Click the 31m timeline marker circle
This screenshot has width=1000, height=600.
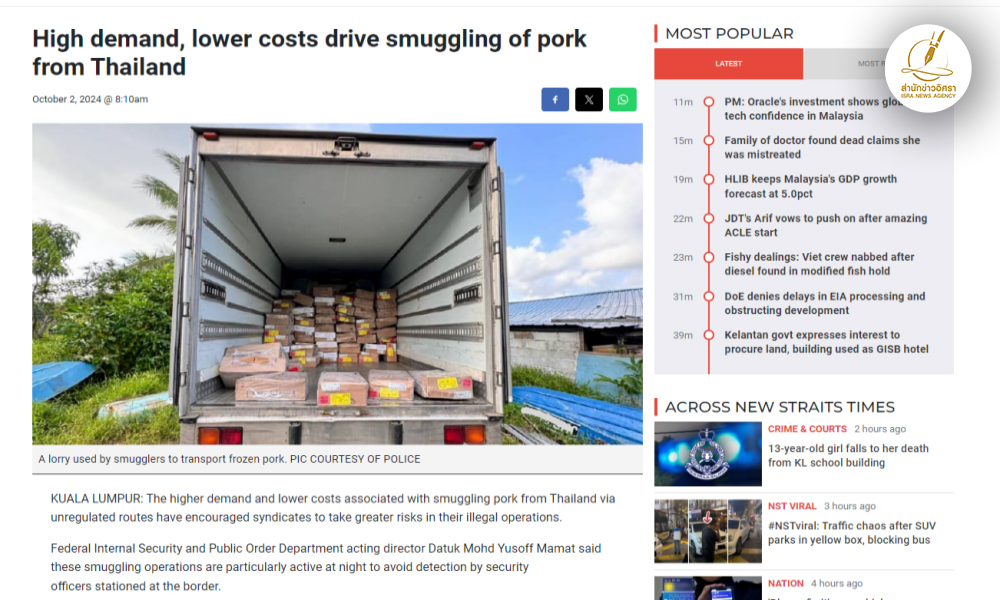(709, 296)
